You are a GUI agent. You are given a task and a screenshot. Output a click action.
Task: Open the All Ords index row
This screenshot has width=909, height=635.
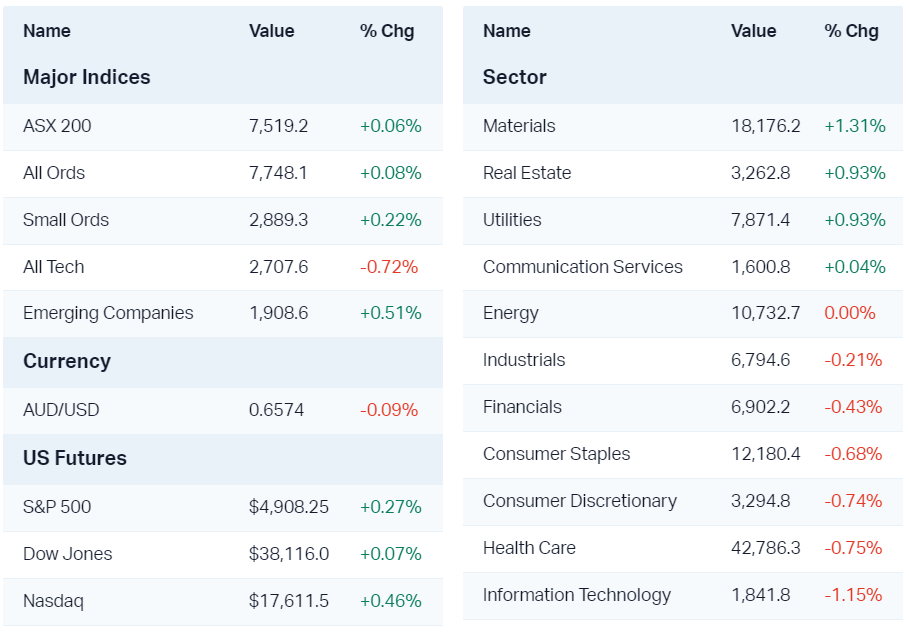pos(54,173)
